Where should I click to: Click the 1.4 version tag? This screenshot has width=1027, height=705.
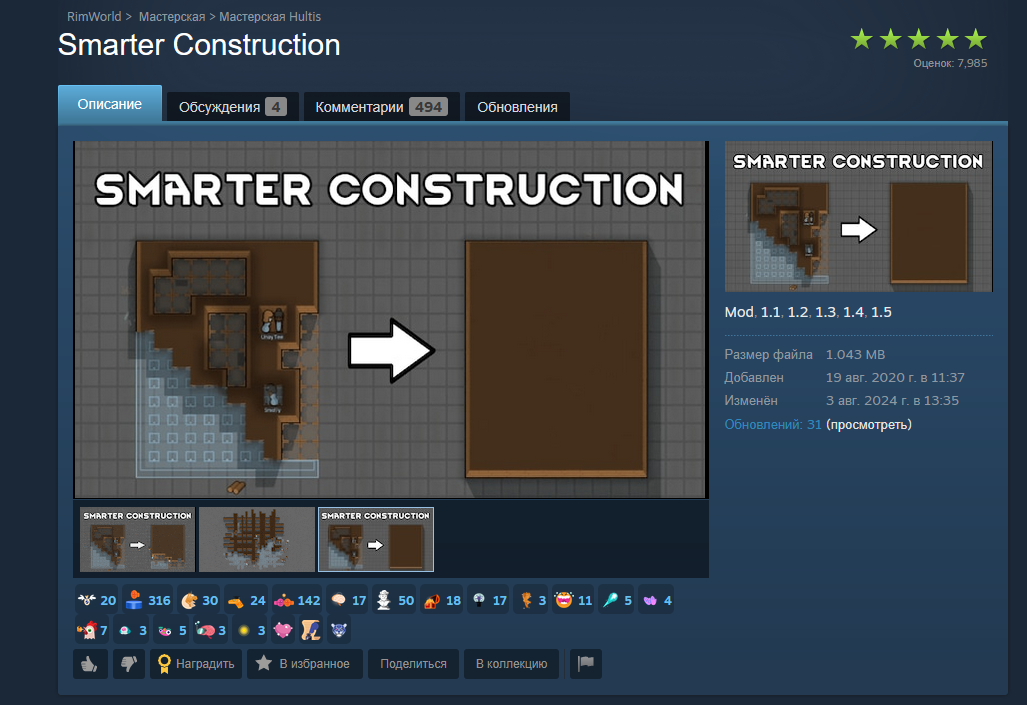(x=853, y=312)
